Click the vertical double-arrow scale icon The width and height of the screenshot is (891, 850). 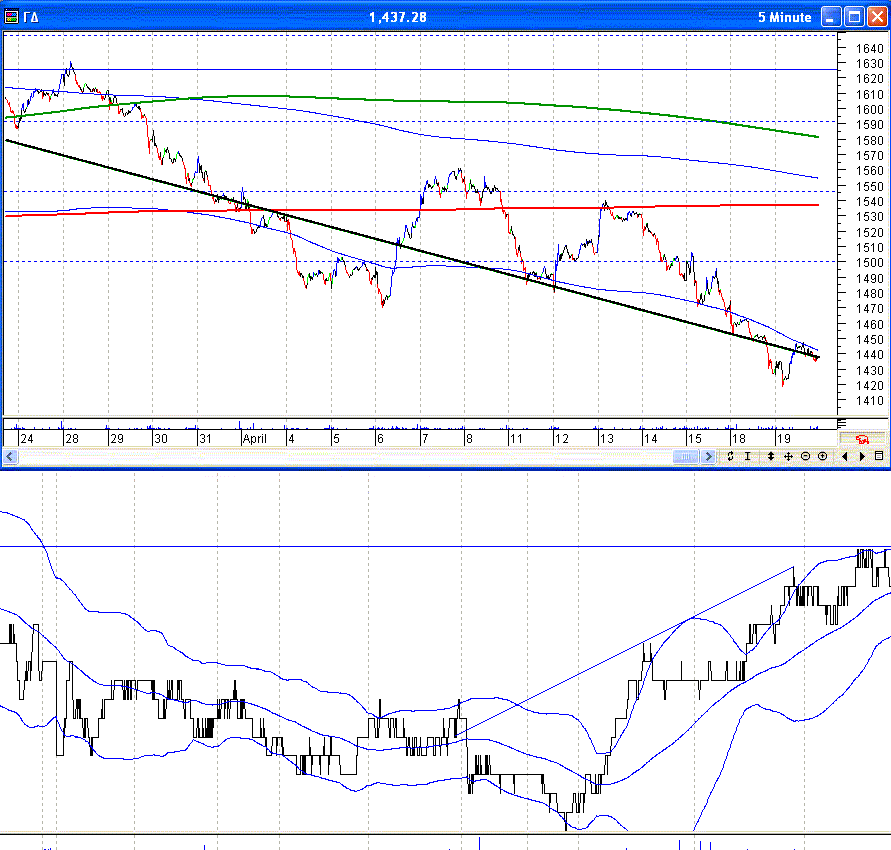coord(771,456)
